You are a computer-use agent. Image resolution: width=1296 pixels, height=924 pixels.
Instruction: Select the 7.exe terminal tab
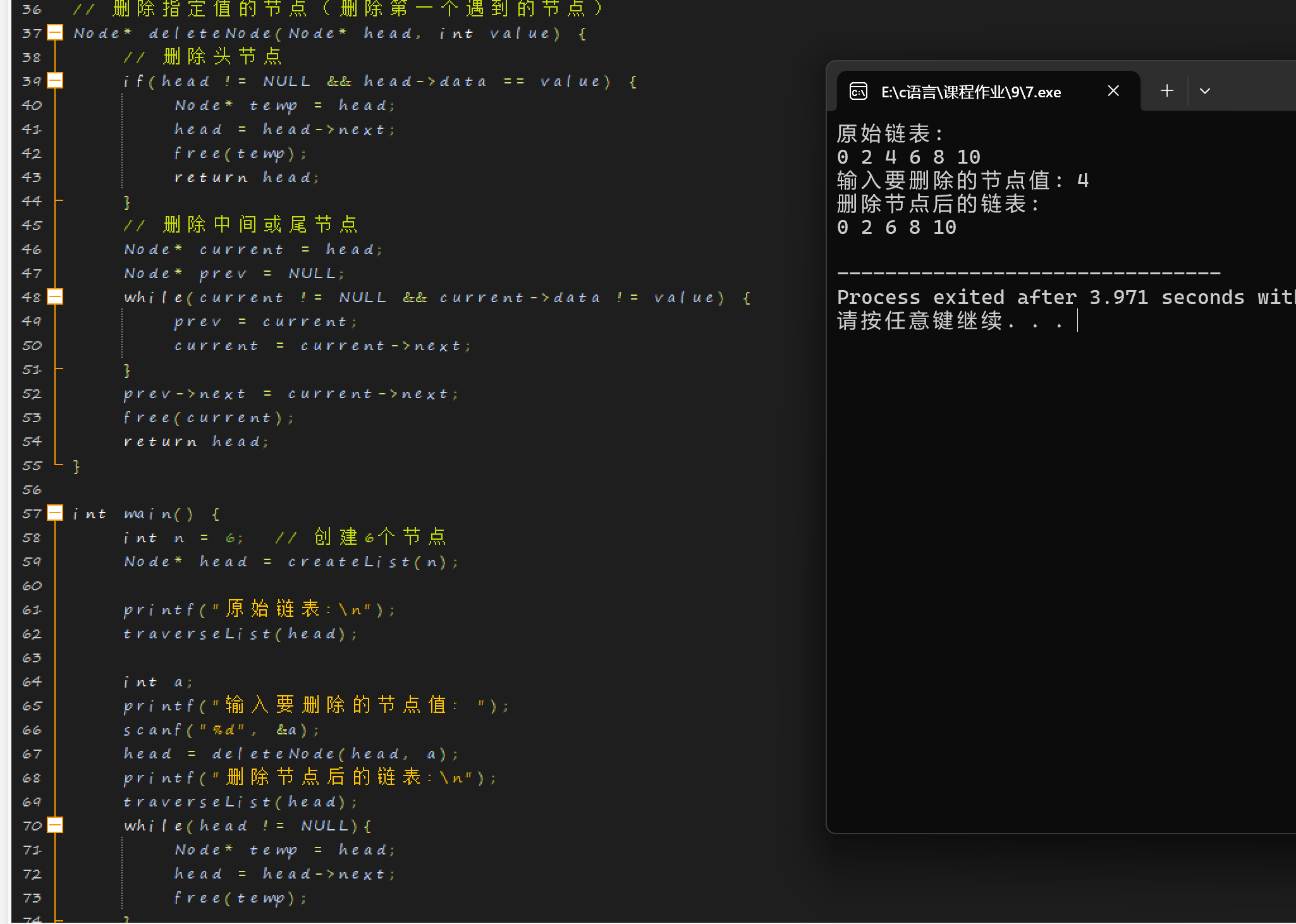coord(970,92)
